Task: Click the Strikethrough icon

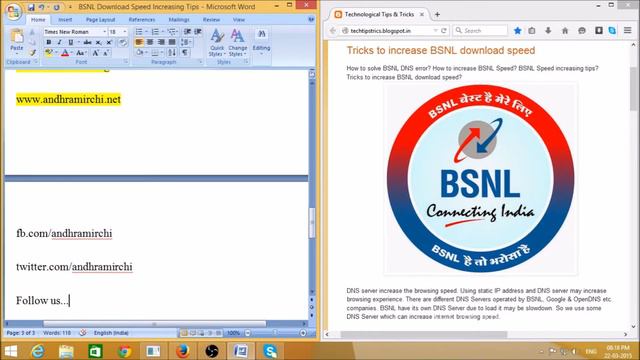Action: click(x=87, y=42)
